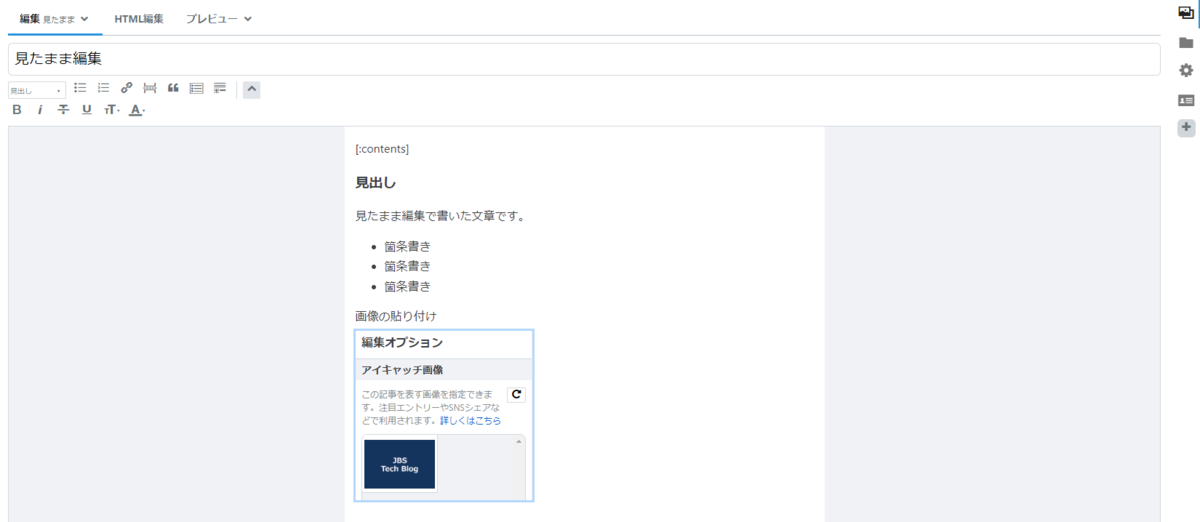Add a footnote using toolbar icon

[220, 89]
